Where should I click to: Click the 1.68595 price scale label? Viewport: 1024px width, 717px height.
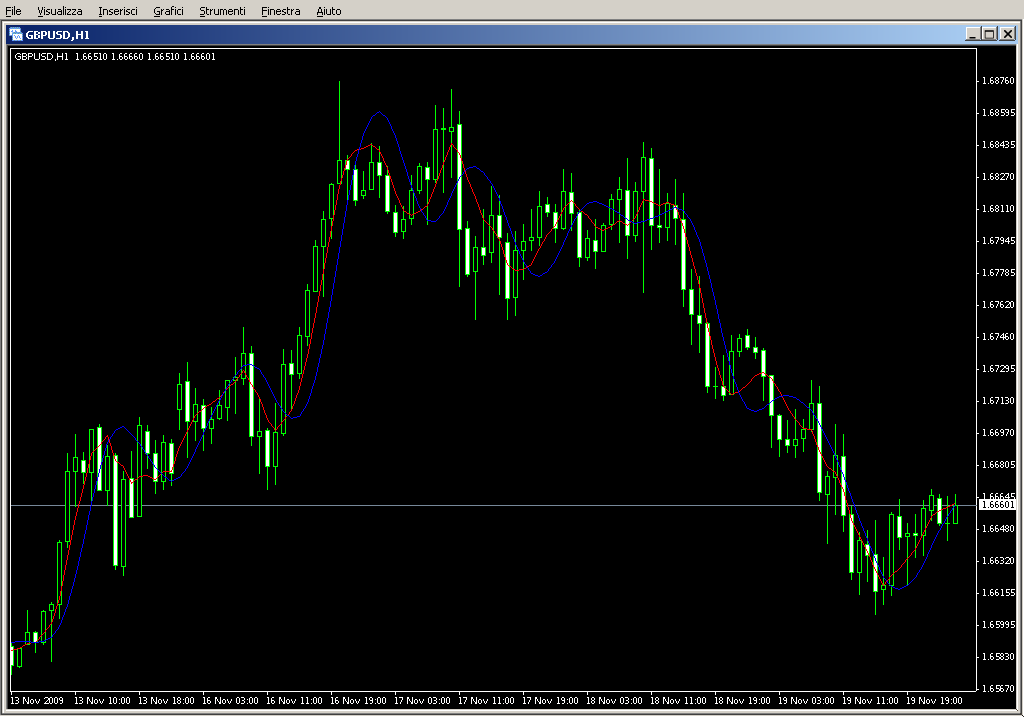click(999, 113)
